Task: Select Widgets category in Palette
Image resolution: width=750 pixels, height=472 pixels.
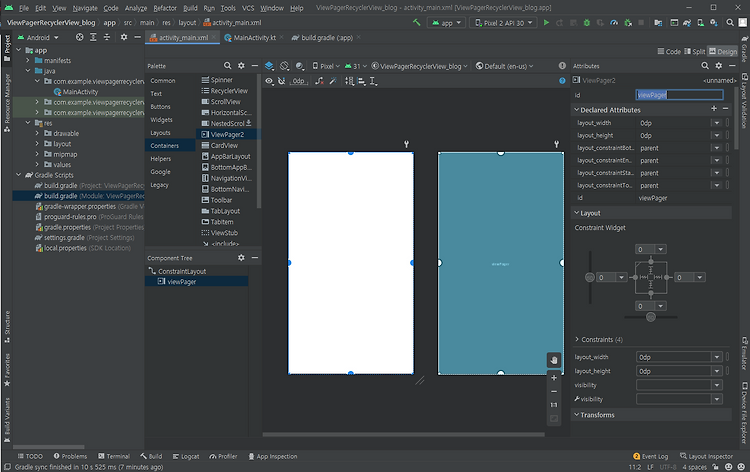Action: point(161,120)
